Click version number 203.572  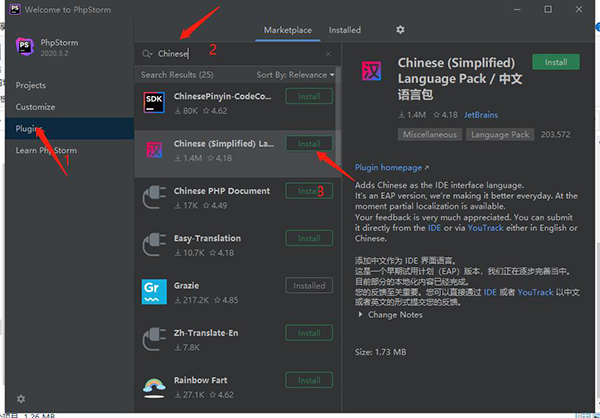(x=556, y=134)
